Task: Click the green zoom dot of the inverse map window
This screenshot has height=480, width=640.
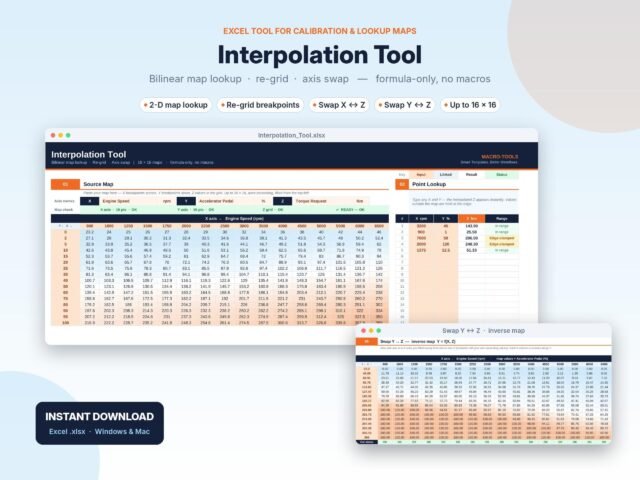Action: pos(379,331)
